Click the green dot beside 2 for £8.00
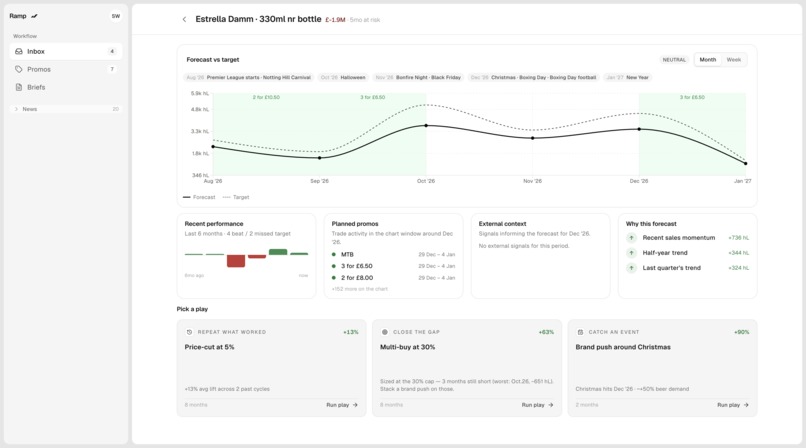Image resolution: width=806 pixels, height=448 pixels. tap(334, 278)
